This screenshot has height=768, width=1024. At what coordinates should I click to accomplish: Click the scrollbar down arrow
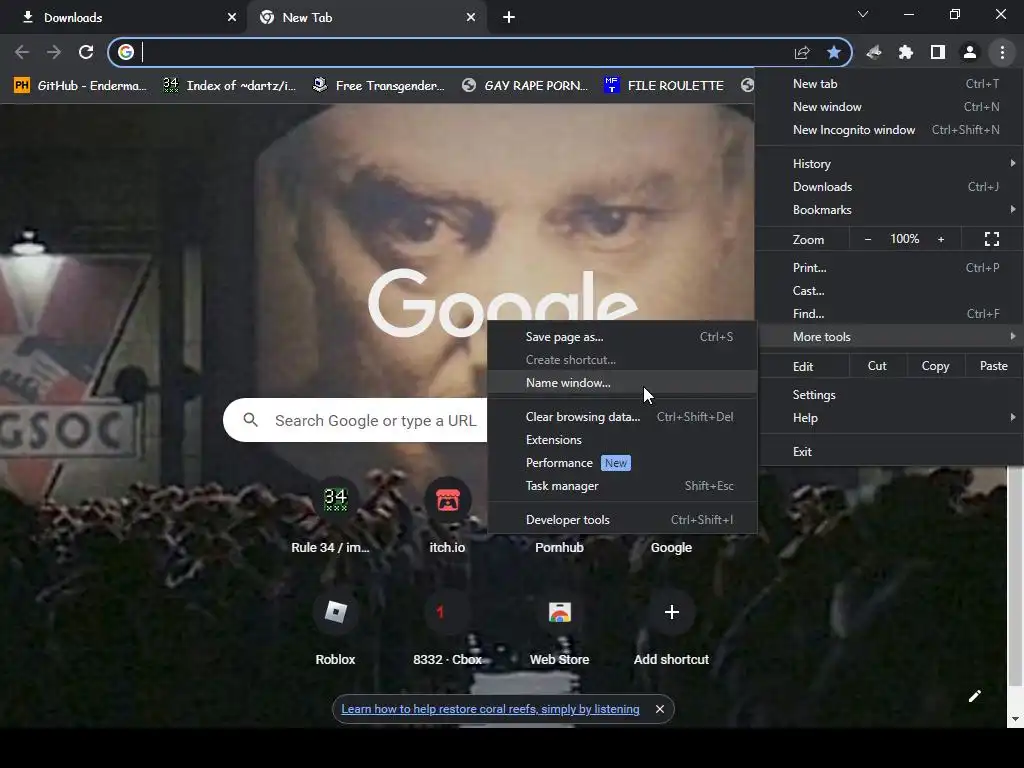point(1015,719)
